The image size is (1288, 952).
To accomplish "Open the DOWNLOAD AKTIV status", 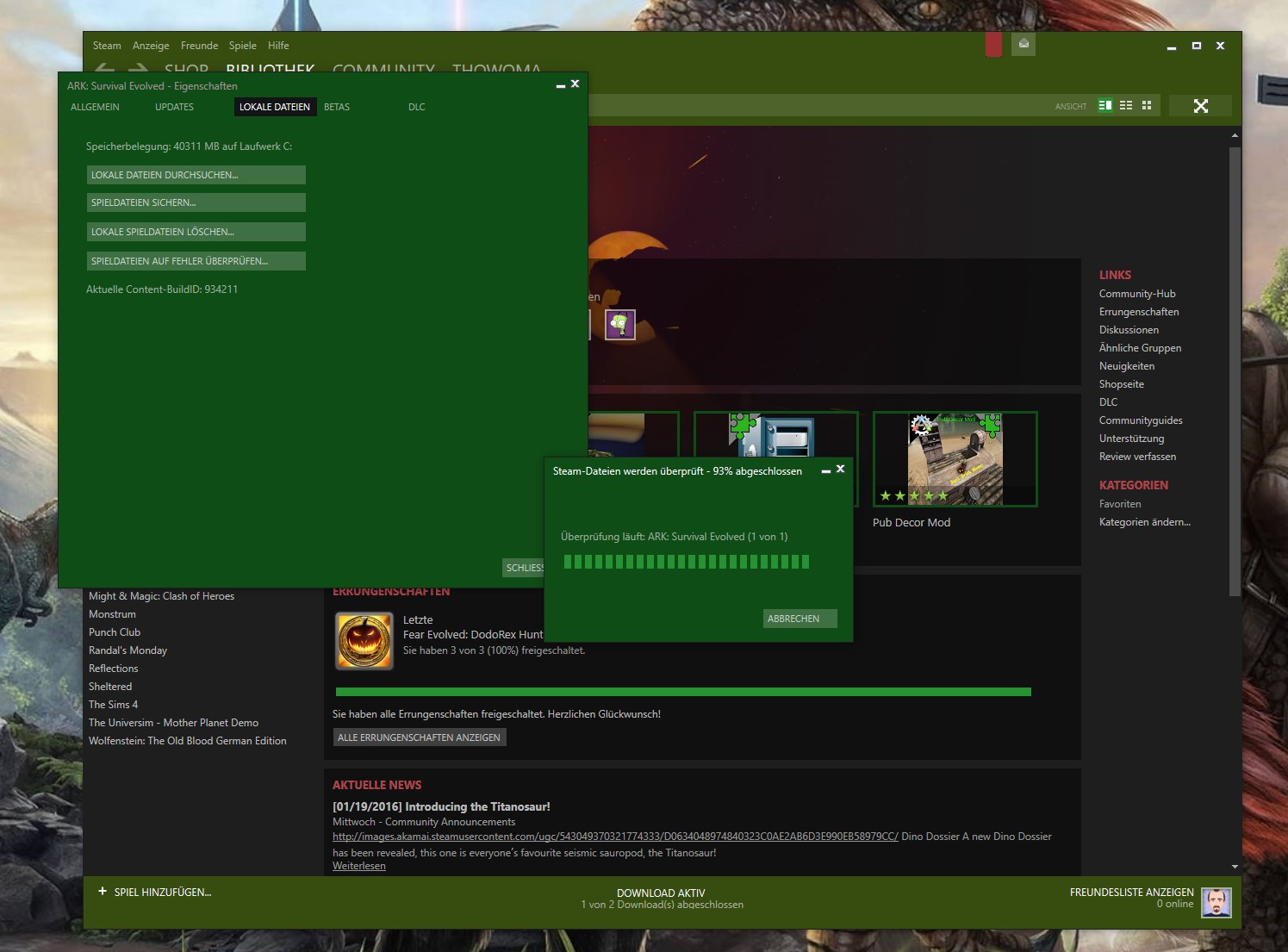I will pyautogui.click(x=661, y=893).
